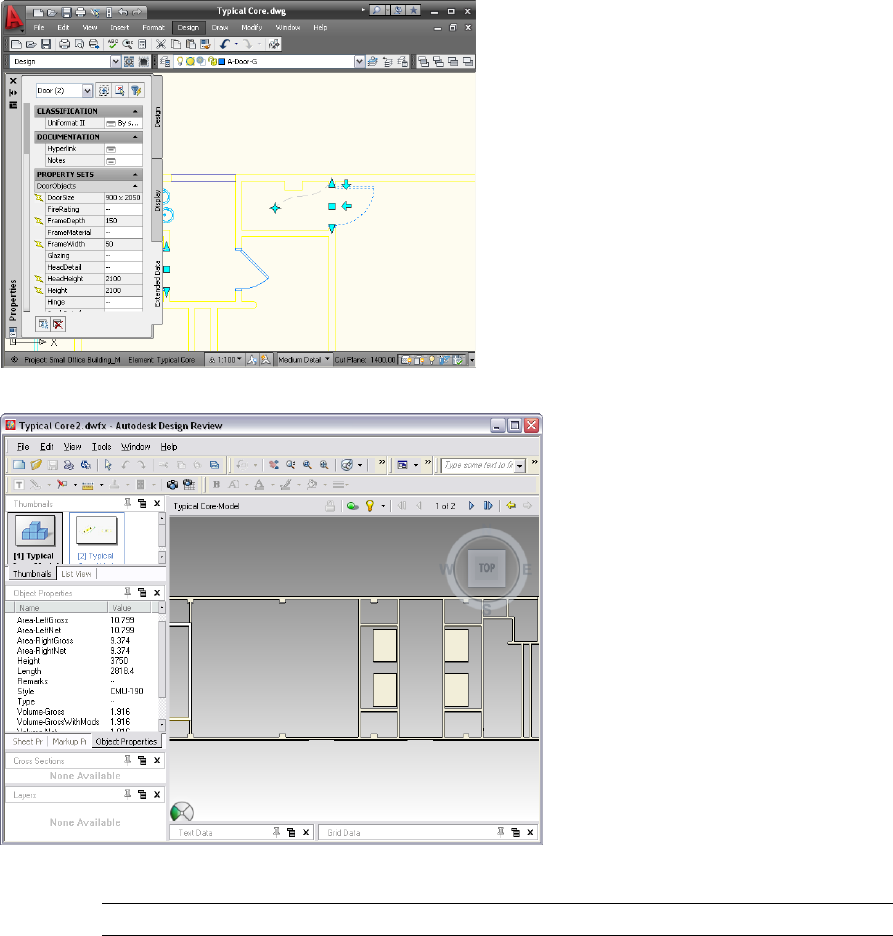Click Favorites star icon in AutoCAD title bar
The width and height of the screenshot is (893, 936).
click(414, 11)
